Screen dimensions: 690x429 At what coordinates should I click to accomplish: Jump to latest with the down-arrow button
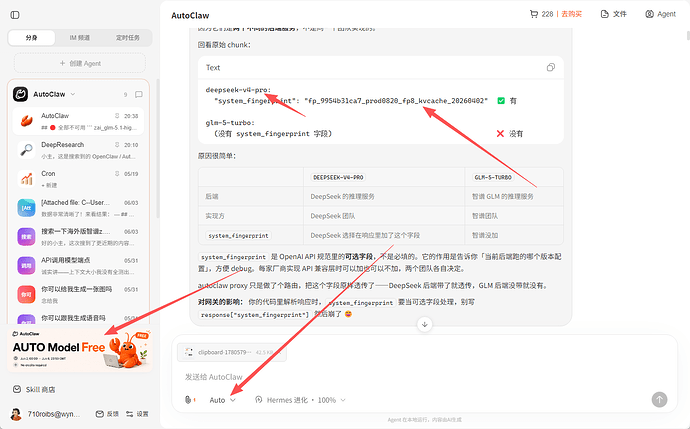[x=425, y=325]
